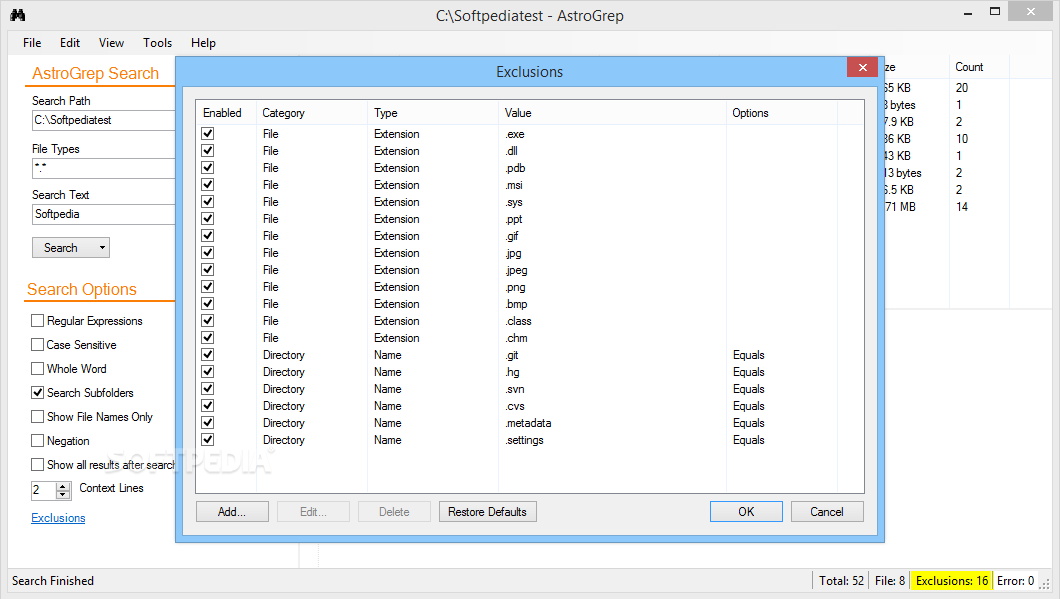Open the File menu
The height and width of the screenshot is (599, 1060).
32,43
